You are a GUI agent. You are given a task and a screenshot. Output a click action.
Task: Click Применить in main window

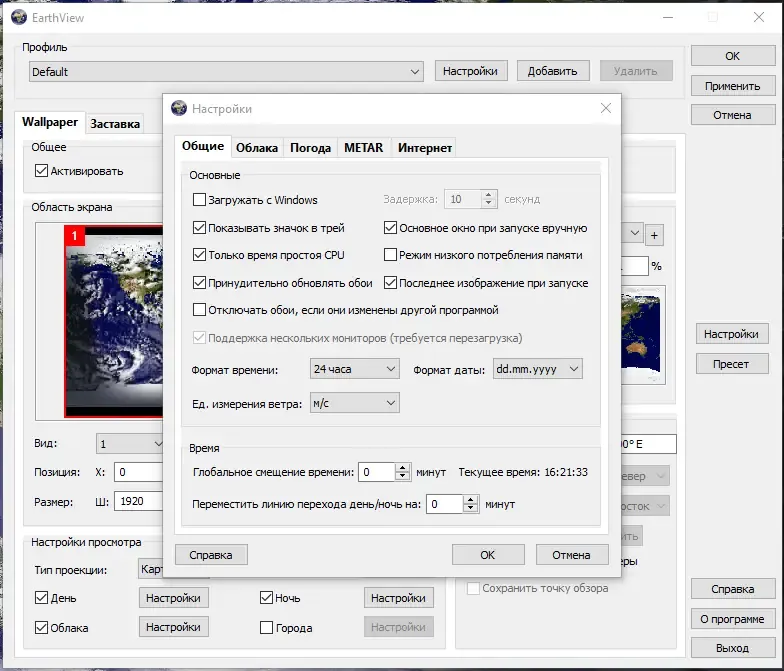733,86
